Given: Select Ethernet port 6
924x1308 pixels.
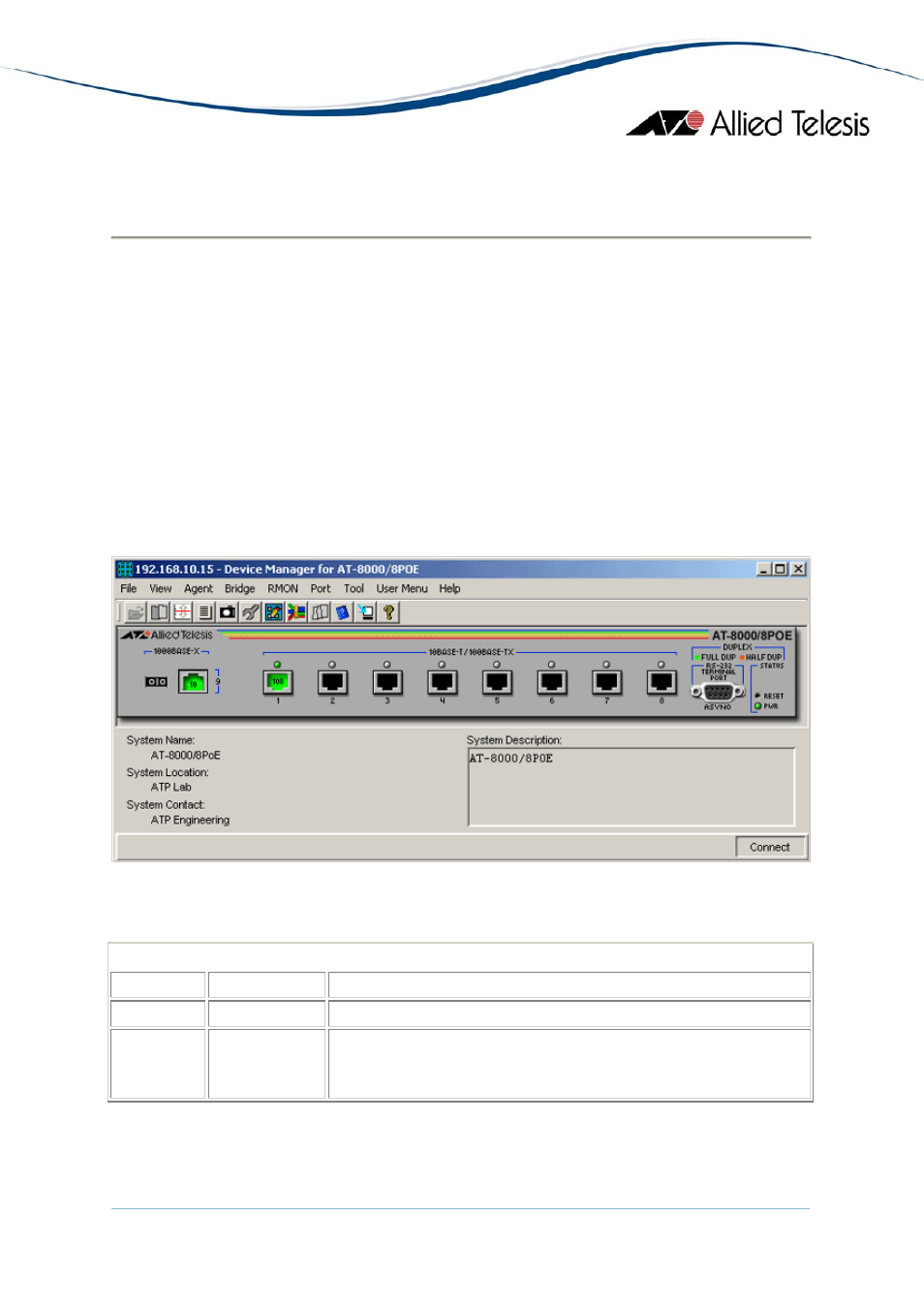Looking at the screenshot, I should tap(552, 683).
